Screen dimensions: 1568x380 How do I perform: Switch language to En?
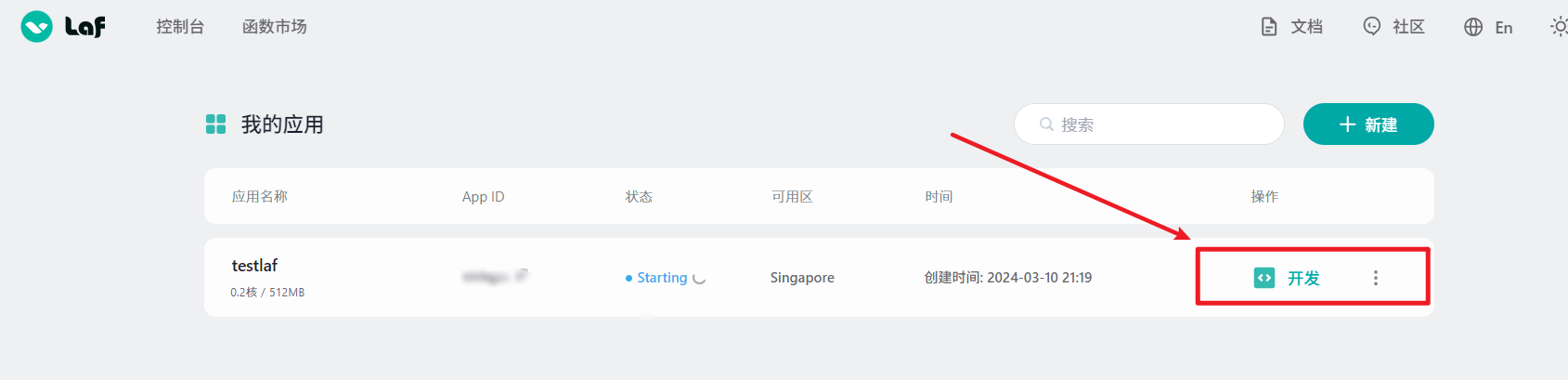coord(1504,28)
